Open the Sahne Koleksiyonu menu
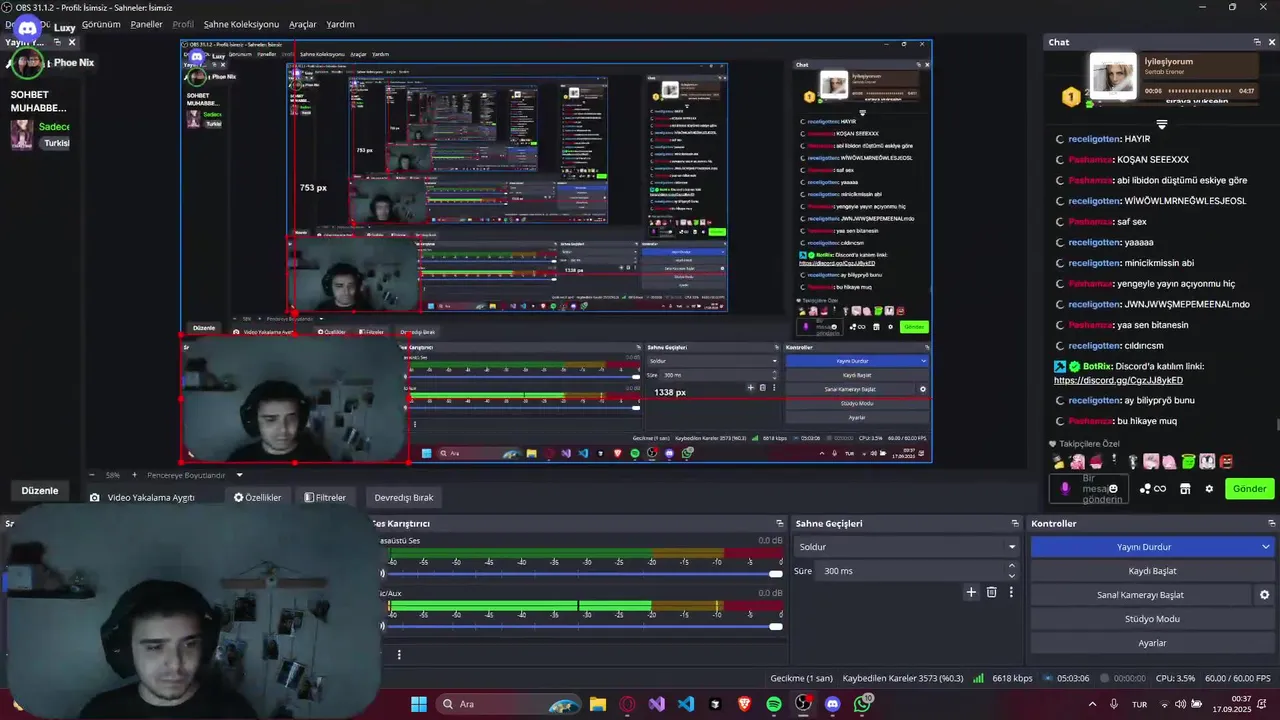This screenshot has width=1280, height=720. [241, 24]
